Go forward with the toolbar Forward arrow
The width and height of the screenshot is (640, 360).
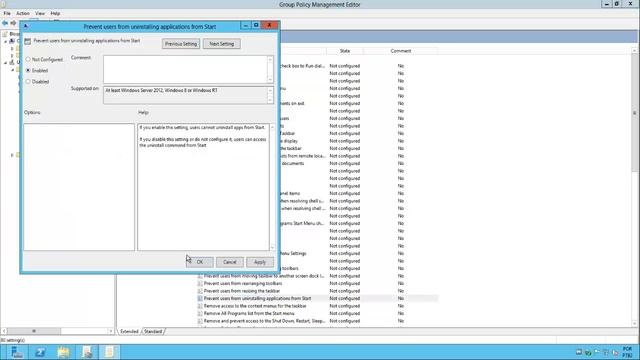[13, 23]
